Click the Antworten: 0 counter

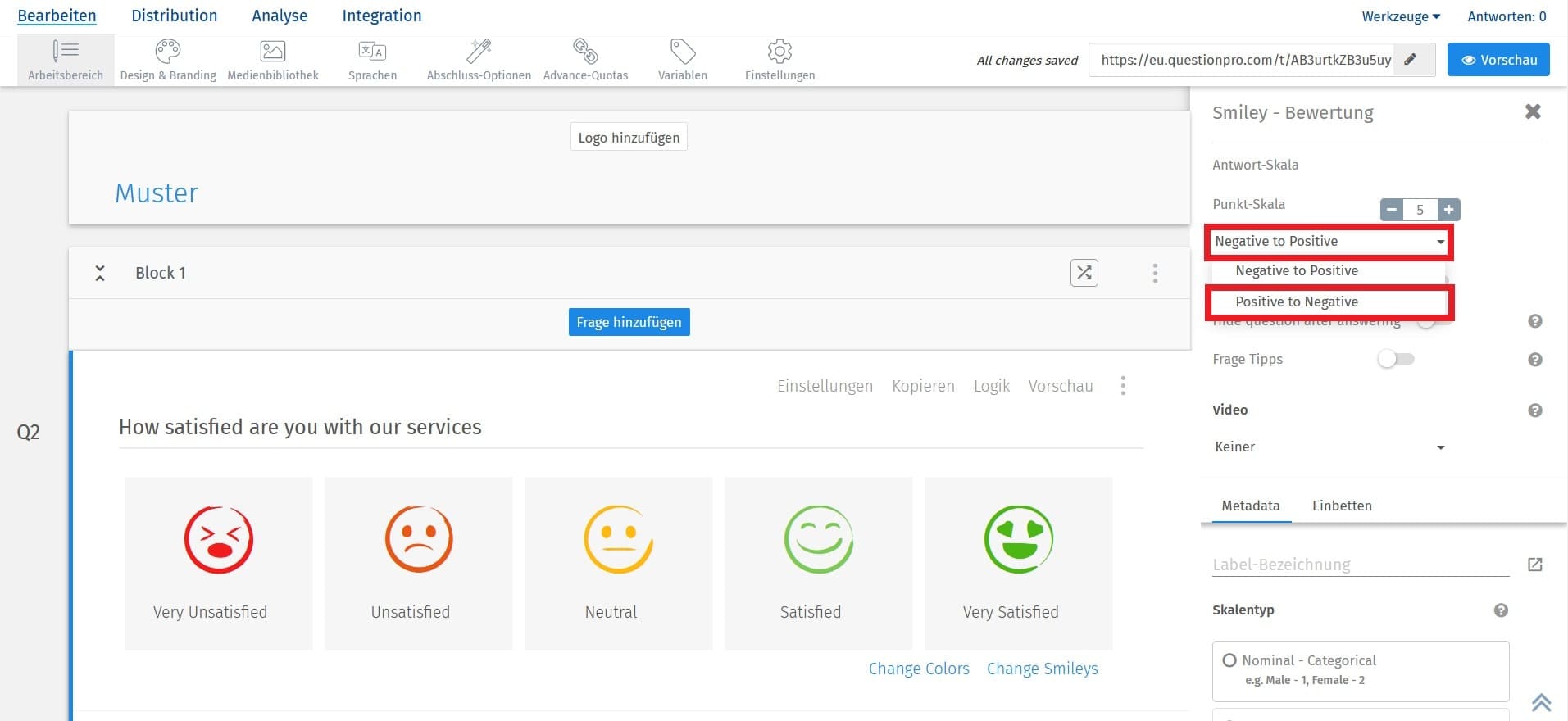tap(1507, 16)
